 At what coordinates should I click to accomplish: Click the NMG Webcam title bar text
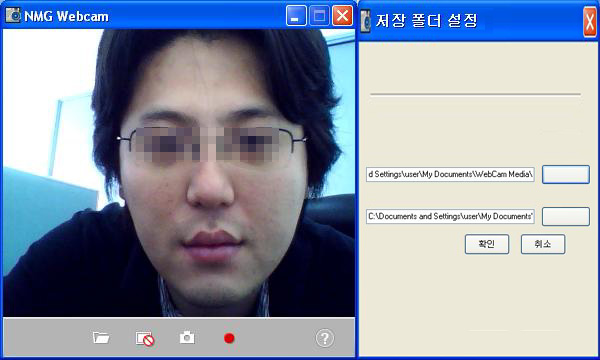tap(66, 16)
